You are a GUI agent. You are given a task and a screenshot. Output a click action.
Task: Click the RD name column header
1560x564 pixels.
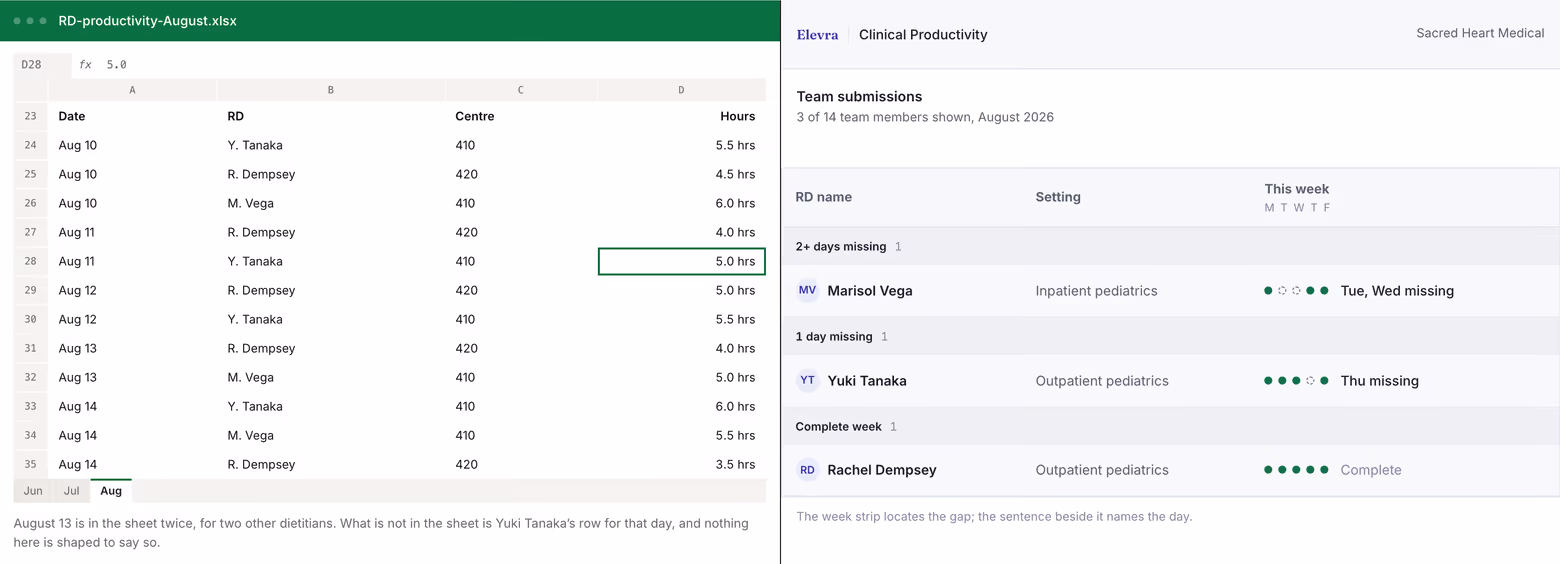point(824,197)
